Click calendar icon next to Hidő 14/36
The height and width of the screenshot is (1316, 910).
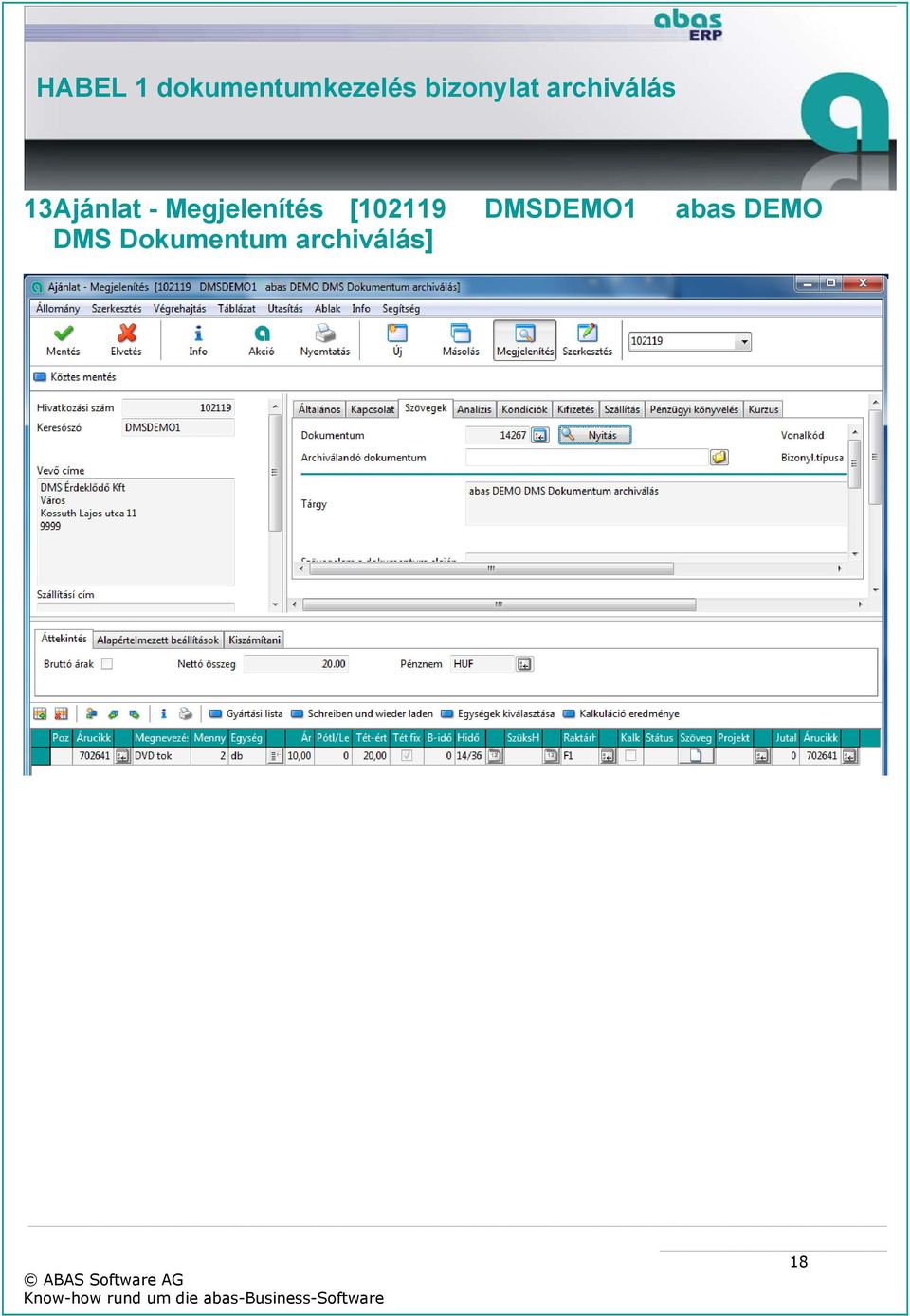[494, 756]
